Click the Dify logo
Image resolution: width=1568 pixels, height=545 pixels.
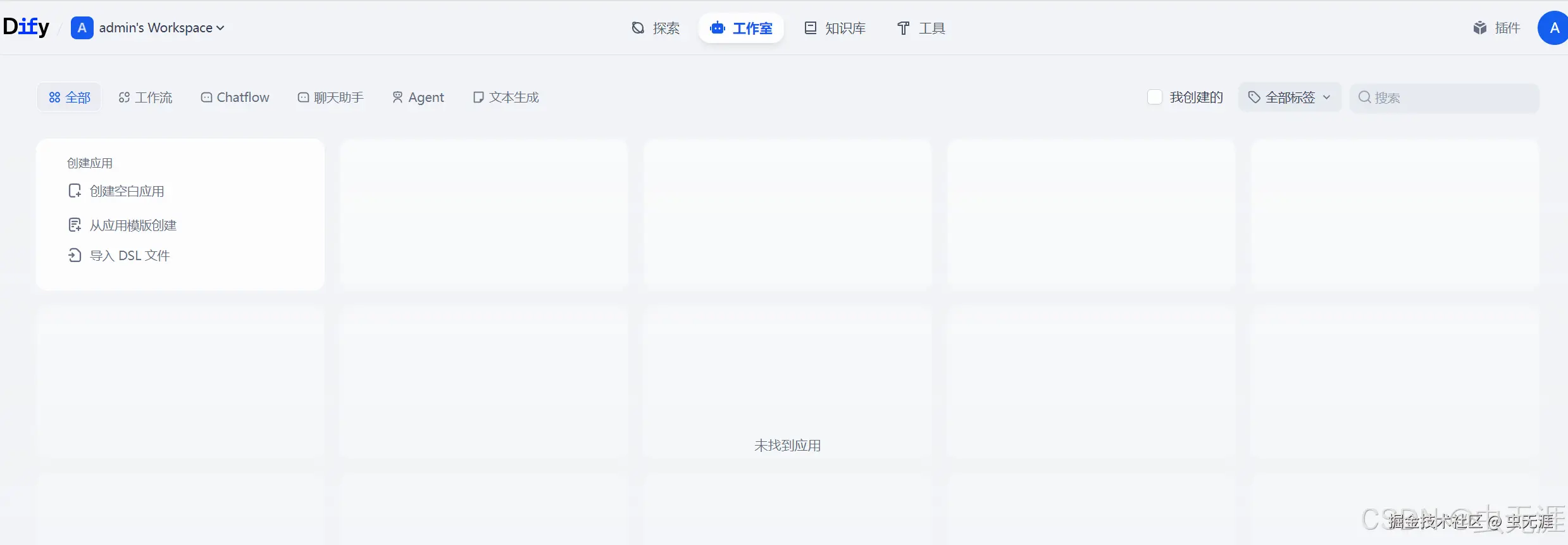(26, 27)
